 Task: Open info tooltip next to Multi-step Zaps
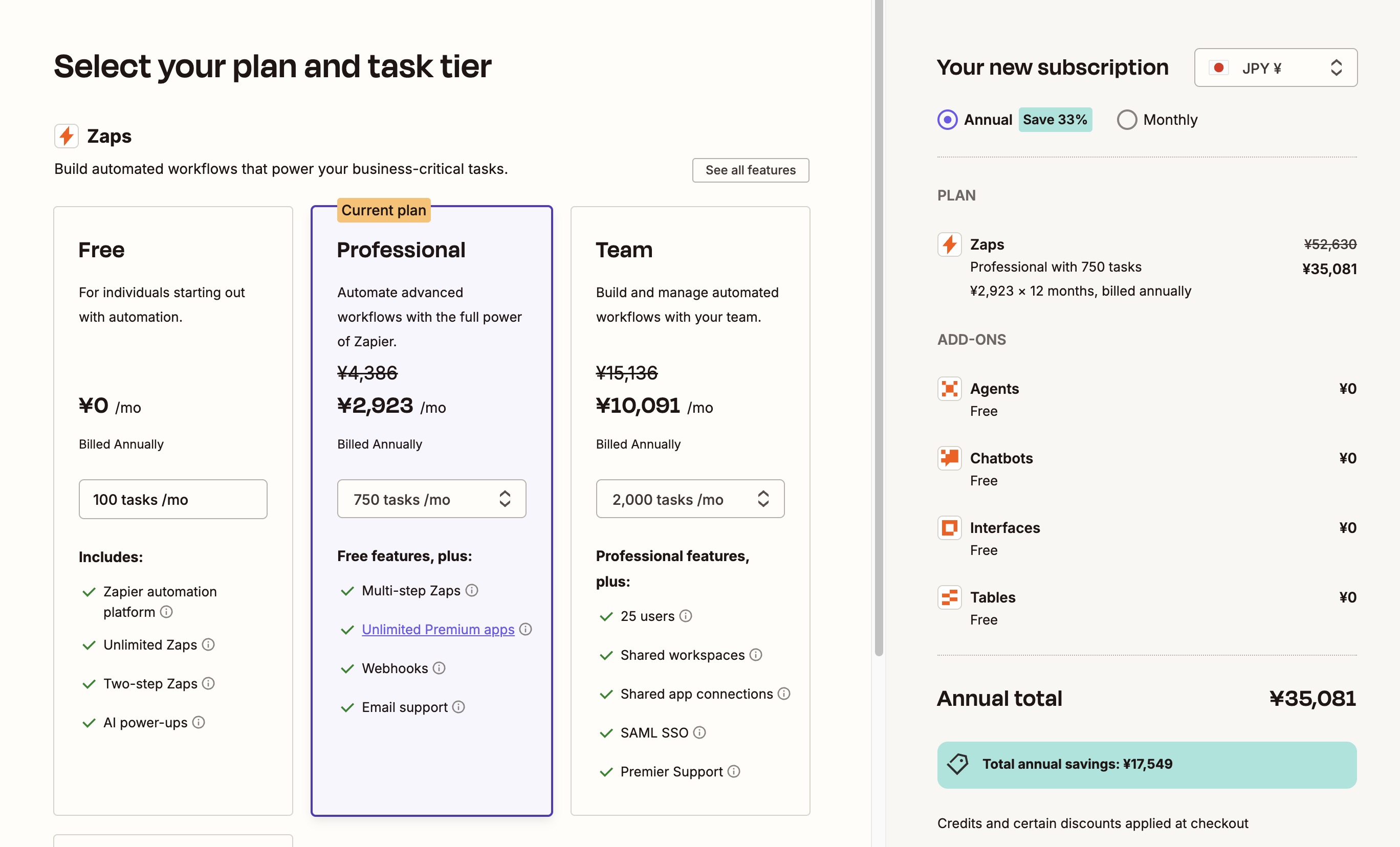pos(472,591)
